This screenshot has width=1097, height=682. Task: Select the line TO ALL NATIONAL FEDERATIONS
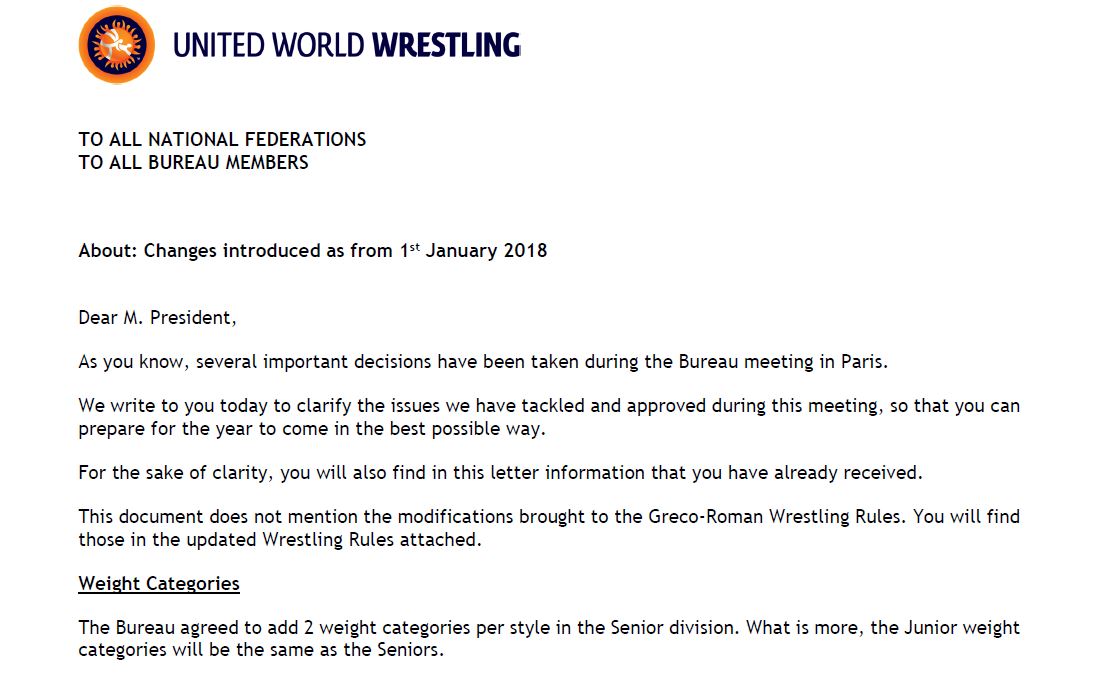[x=222, y=140]
